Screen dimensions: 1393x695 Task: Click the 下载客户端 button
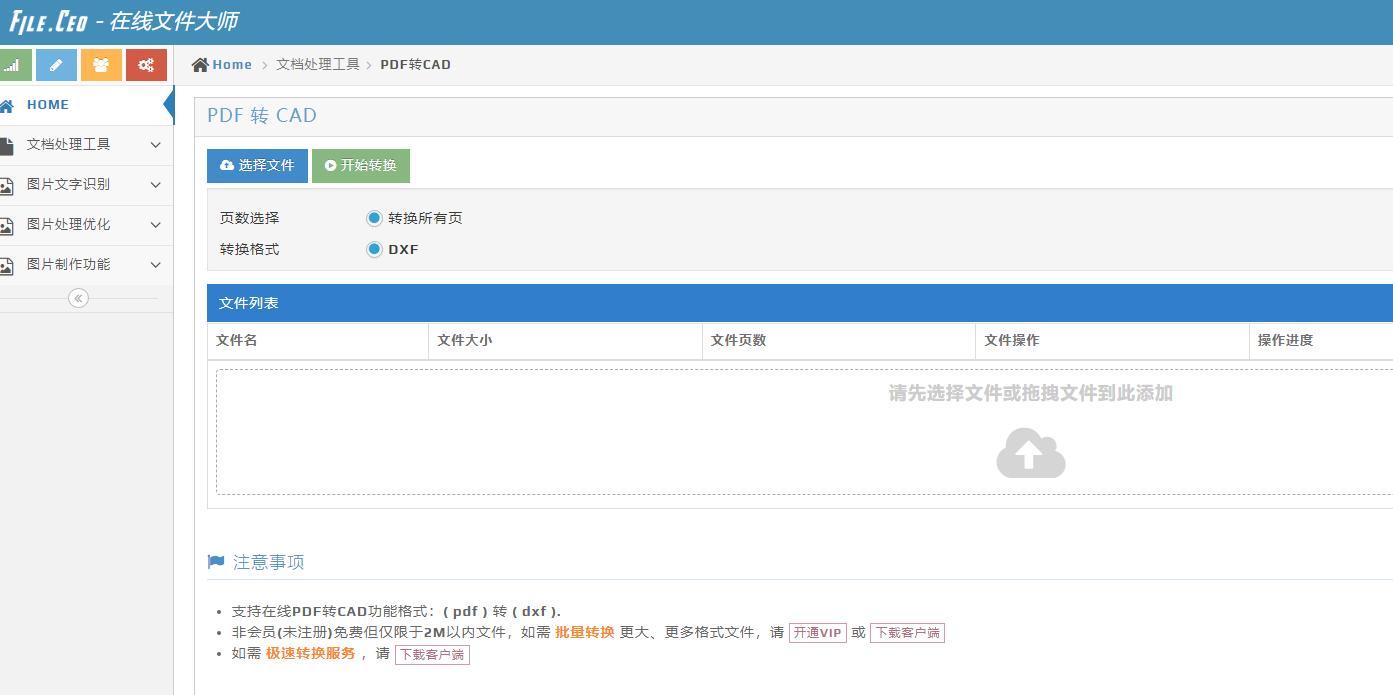tap(907, 632)
